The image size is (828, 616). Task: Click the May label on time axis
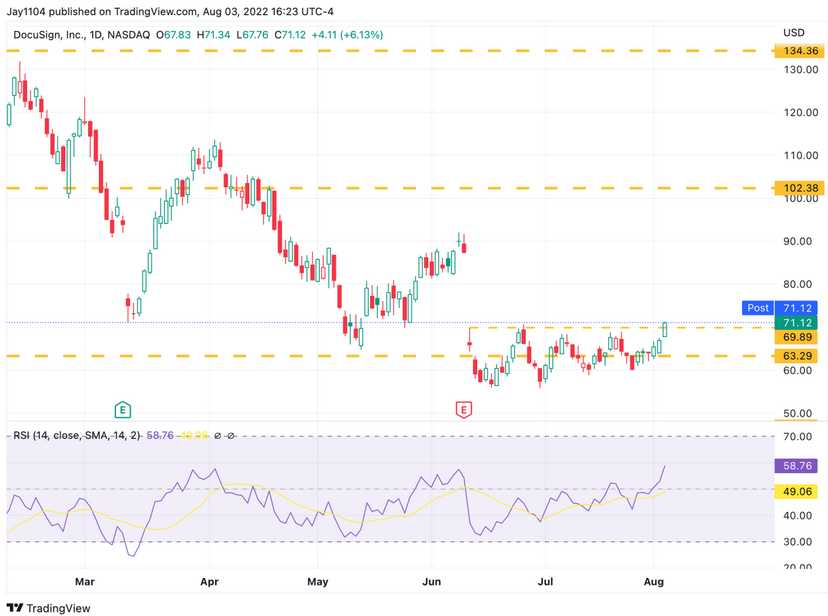(x=317, y=582)
